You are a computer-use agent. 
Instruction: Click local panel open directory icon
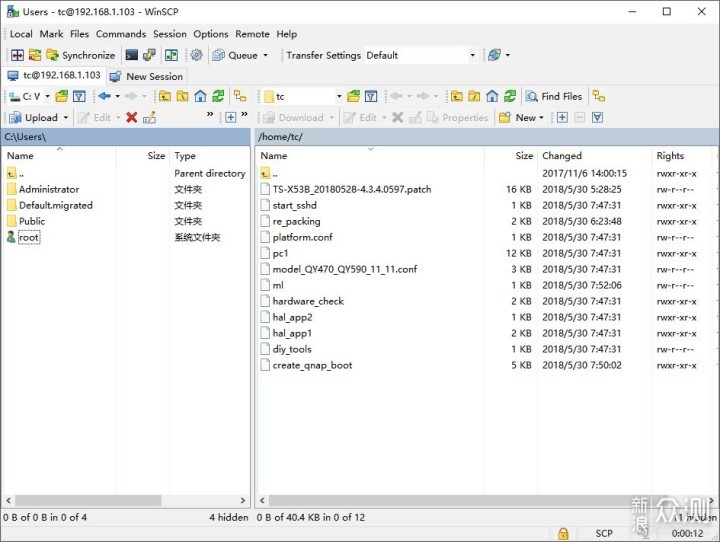click(62, 96)
